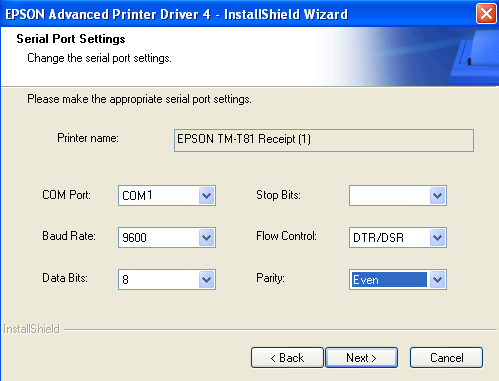
Task: Click the Printer name field
Action: [x=324, y=140]
